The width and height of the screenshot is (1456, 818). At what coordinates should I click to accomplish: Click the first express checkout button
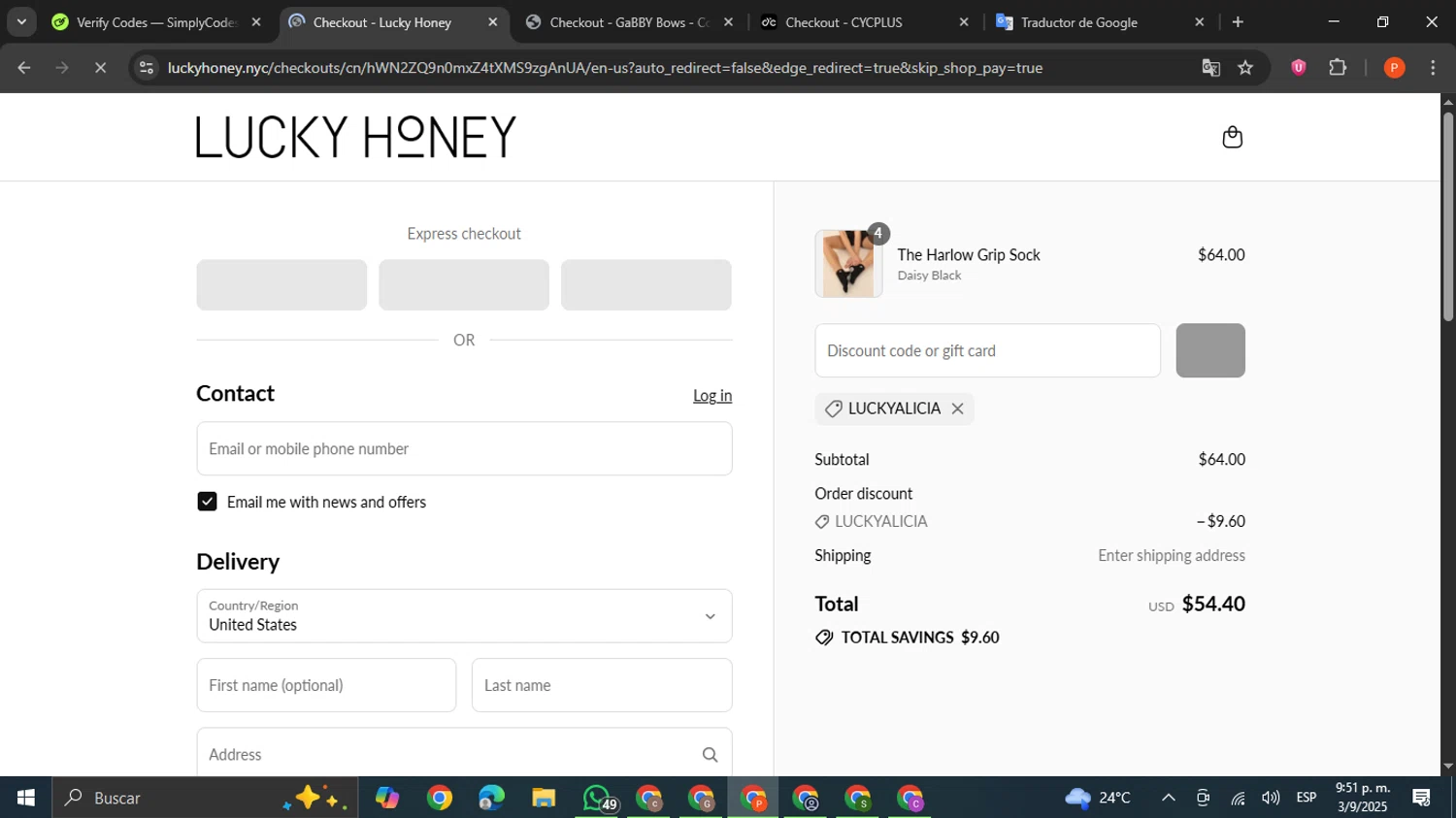coord(281,284)
